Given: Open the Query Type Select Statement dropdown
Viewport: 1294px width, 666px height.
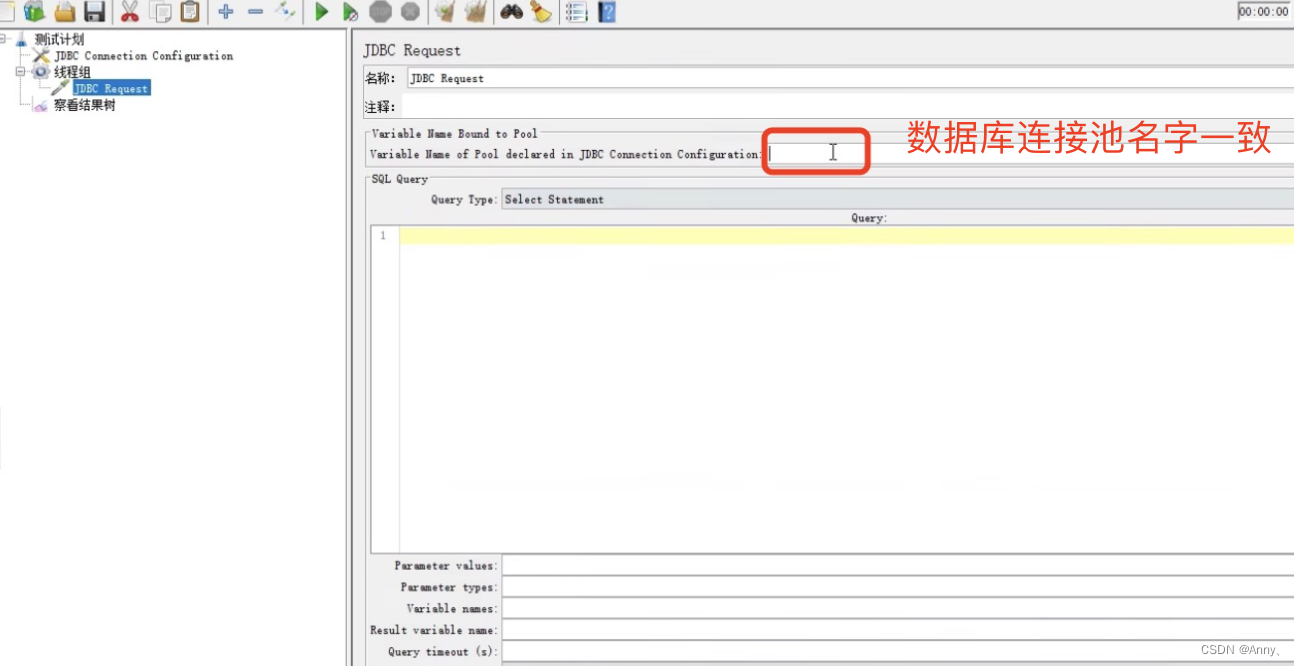Looking at the screenshot, I should [897, 199].
